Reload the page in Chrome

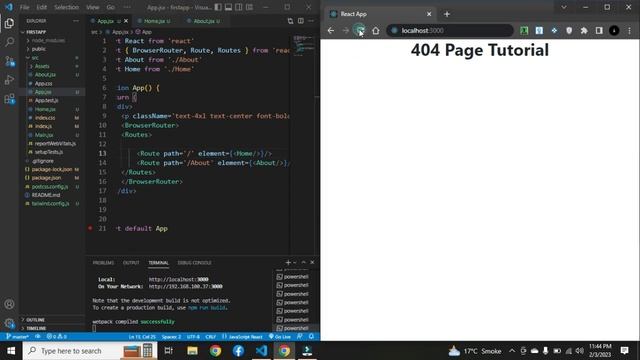pyautogui.click(x=360, y=30)
